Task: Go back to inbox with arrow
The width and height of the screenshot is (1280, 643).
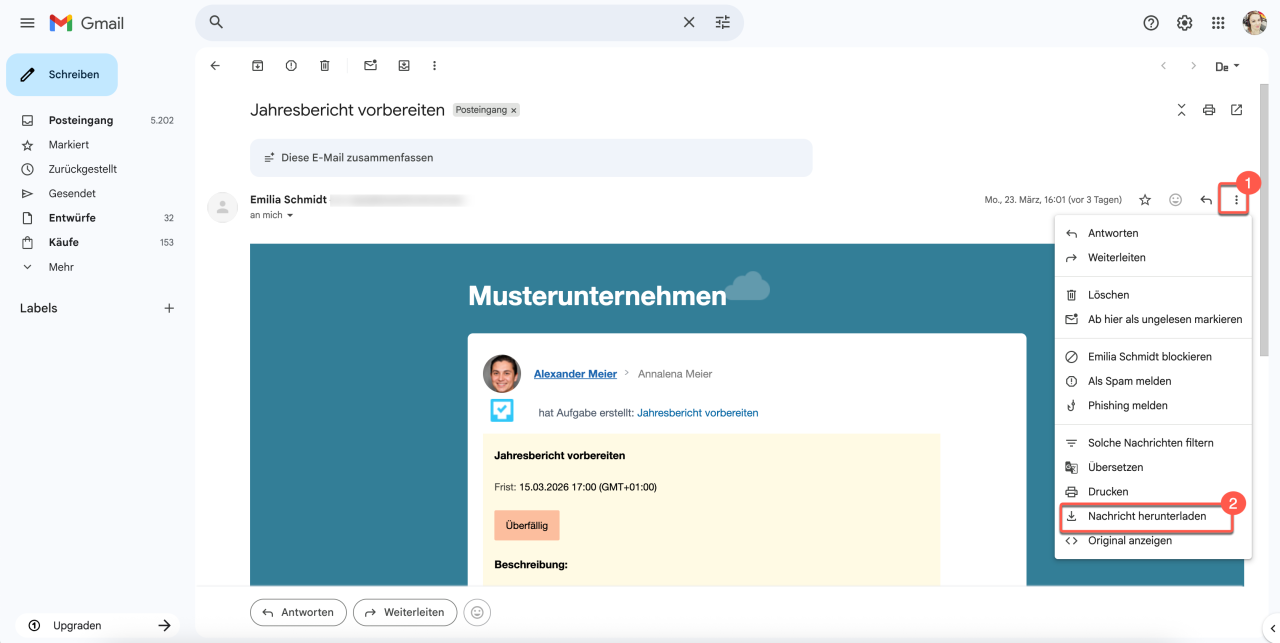Action: 215,66
